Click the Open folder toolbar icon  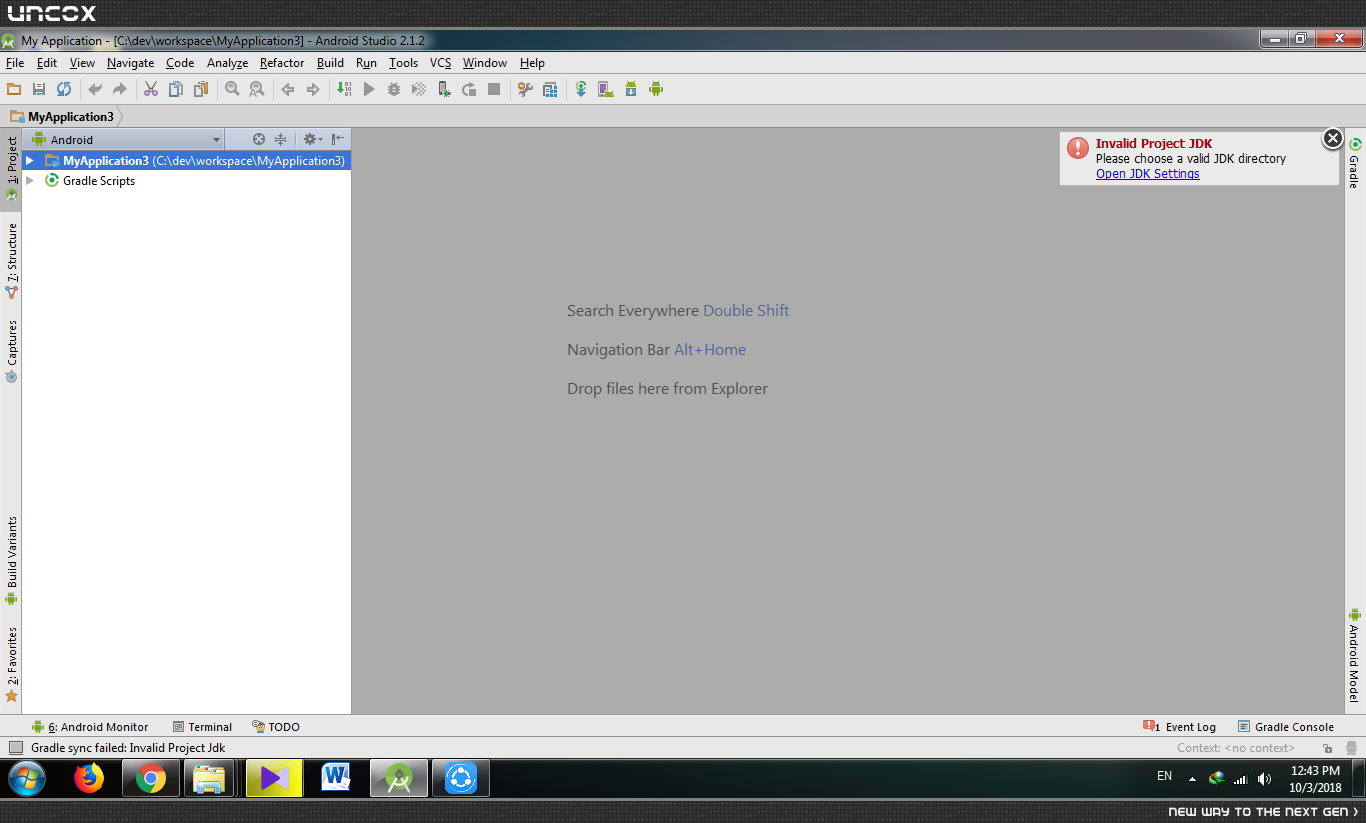pos(14,89)
